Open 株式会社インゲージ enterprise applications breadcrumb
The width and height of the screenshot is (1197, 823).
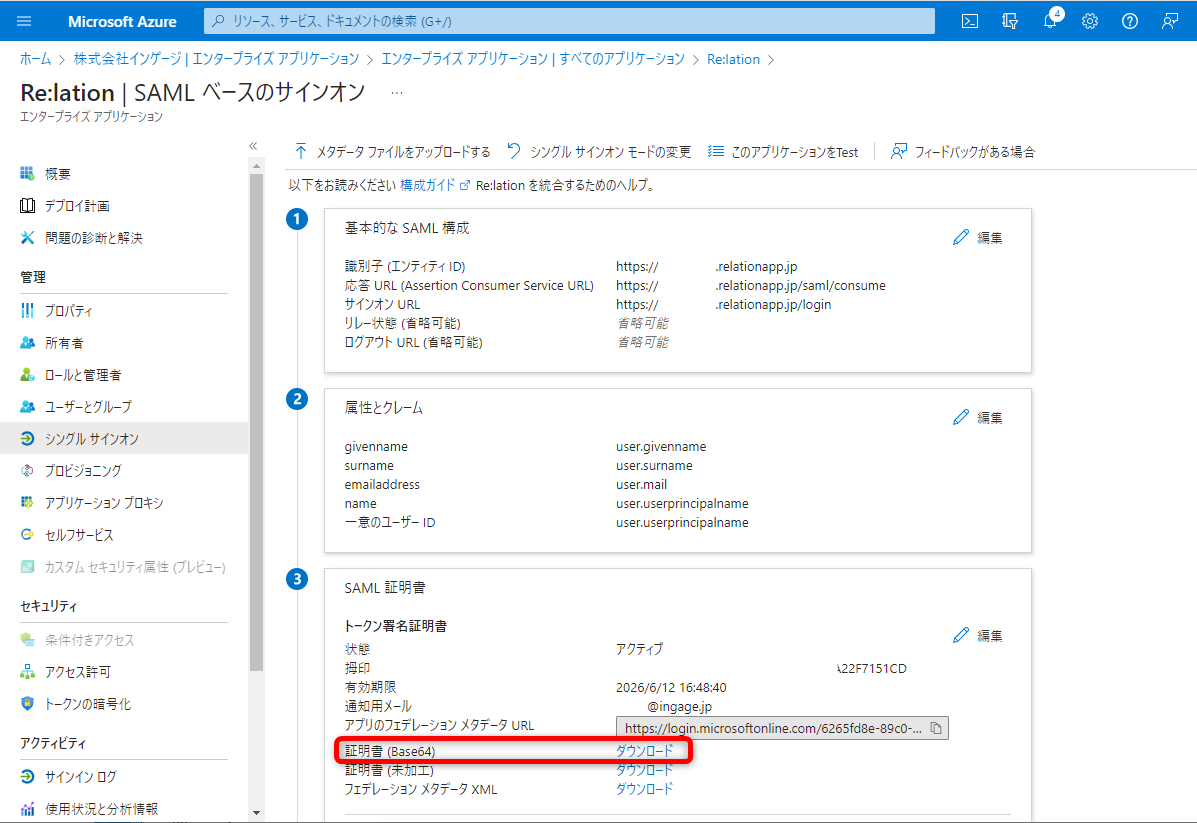point(216,60)
